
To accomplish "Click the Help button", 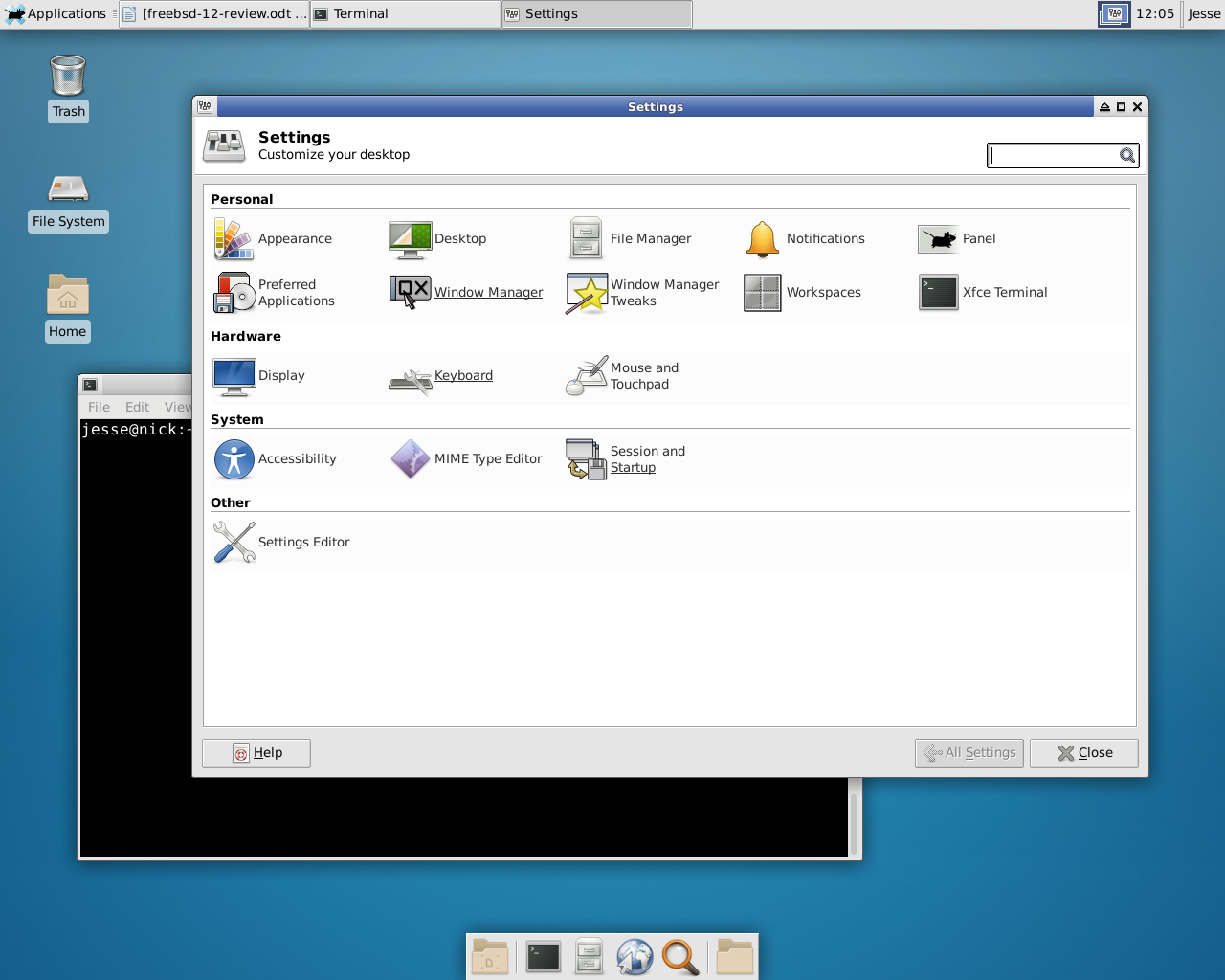I will pos(256,753).
